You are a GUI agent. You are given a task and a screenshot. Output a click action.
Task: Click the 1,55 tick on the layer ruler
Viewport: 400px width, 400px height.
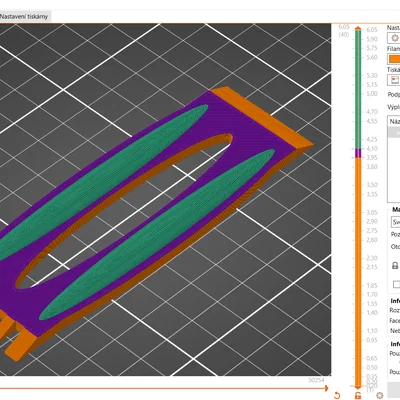[x=372, y=304]
